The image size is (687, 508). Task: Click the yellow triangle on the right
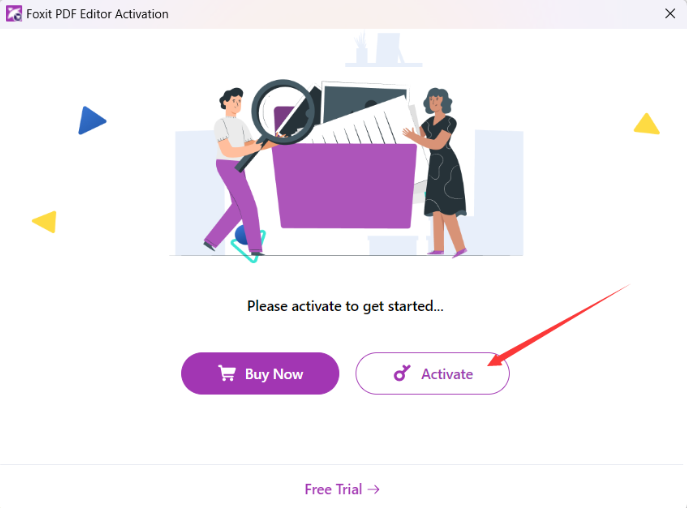pyautogui.click(x=646, y=124)
